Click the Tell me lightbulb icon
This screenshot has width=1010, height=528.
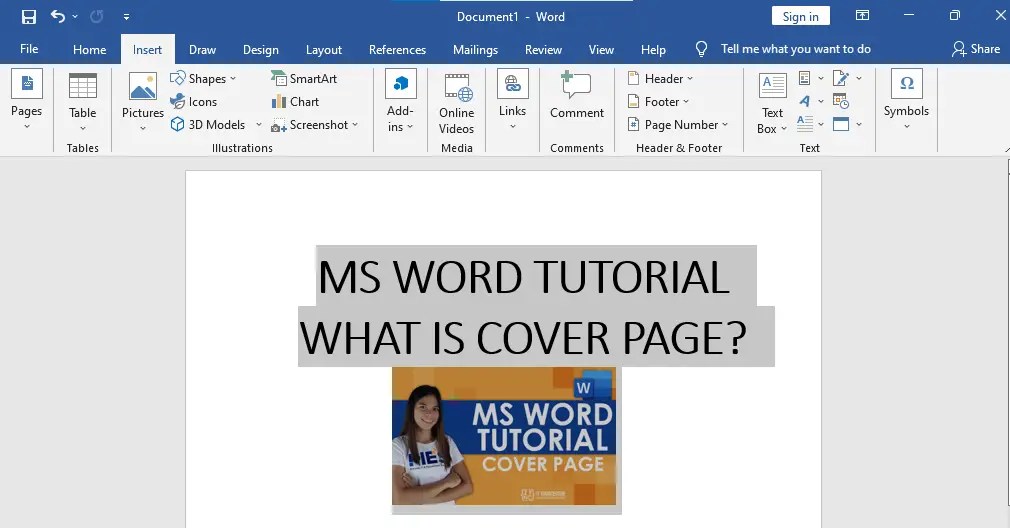point(701,49)
